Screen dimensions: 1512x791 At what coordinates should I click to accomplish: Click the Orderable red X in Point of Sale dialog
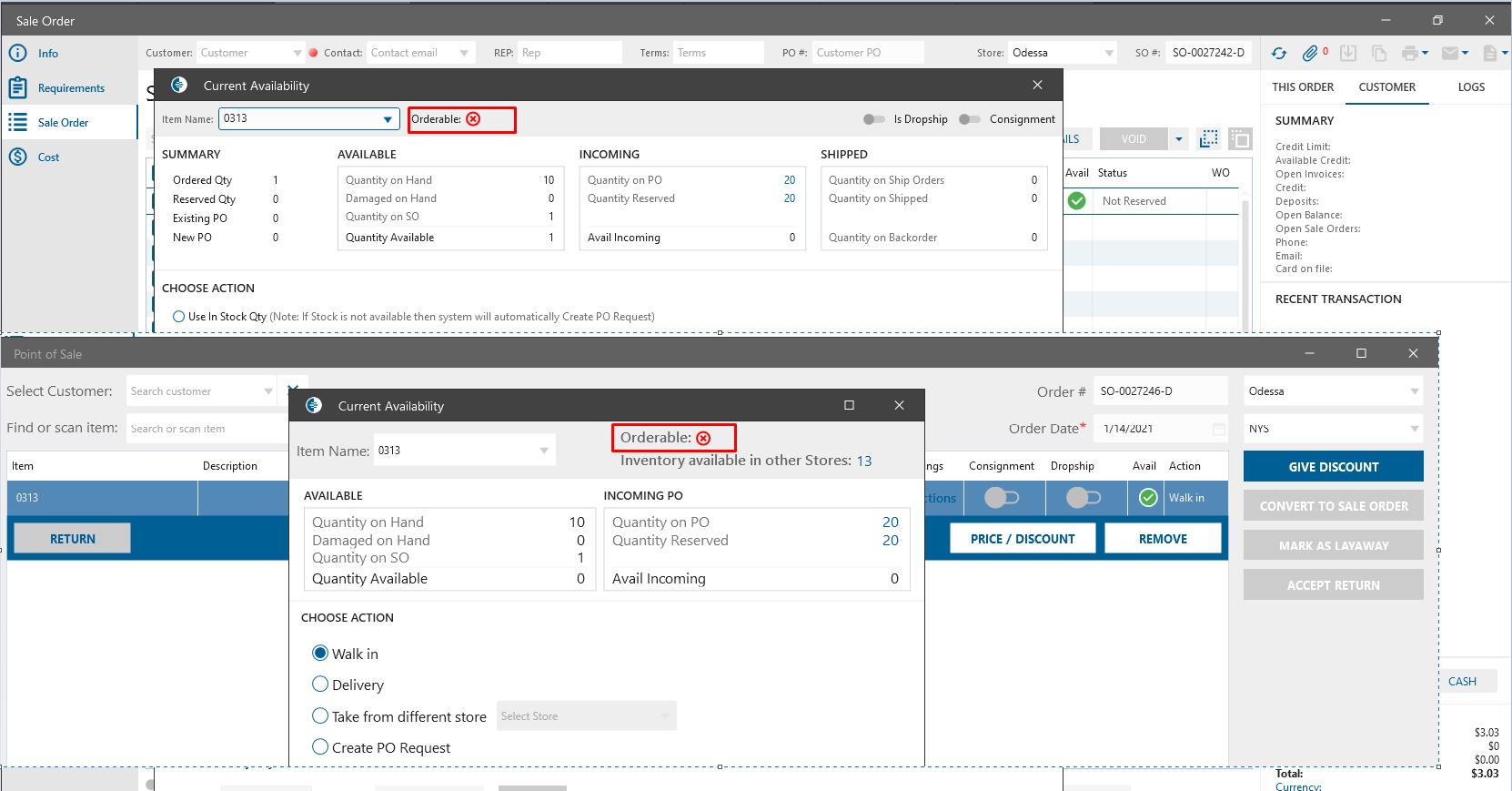click(703, 438)
